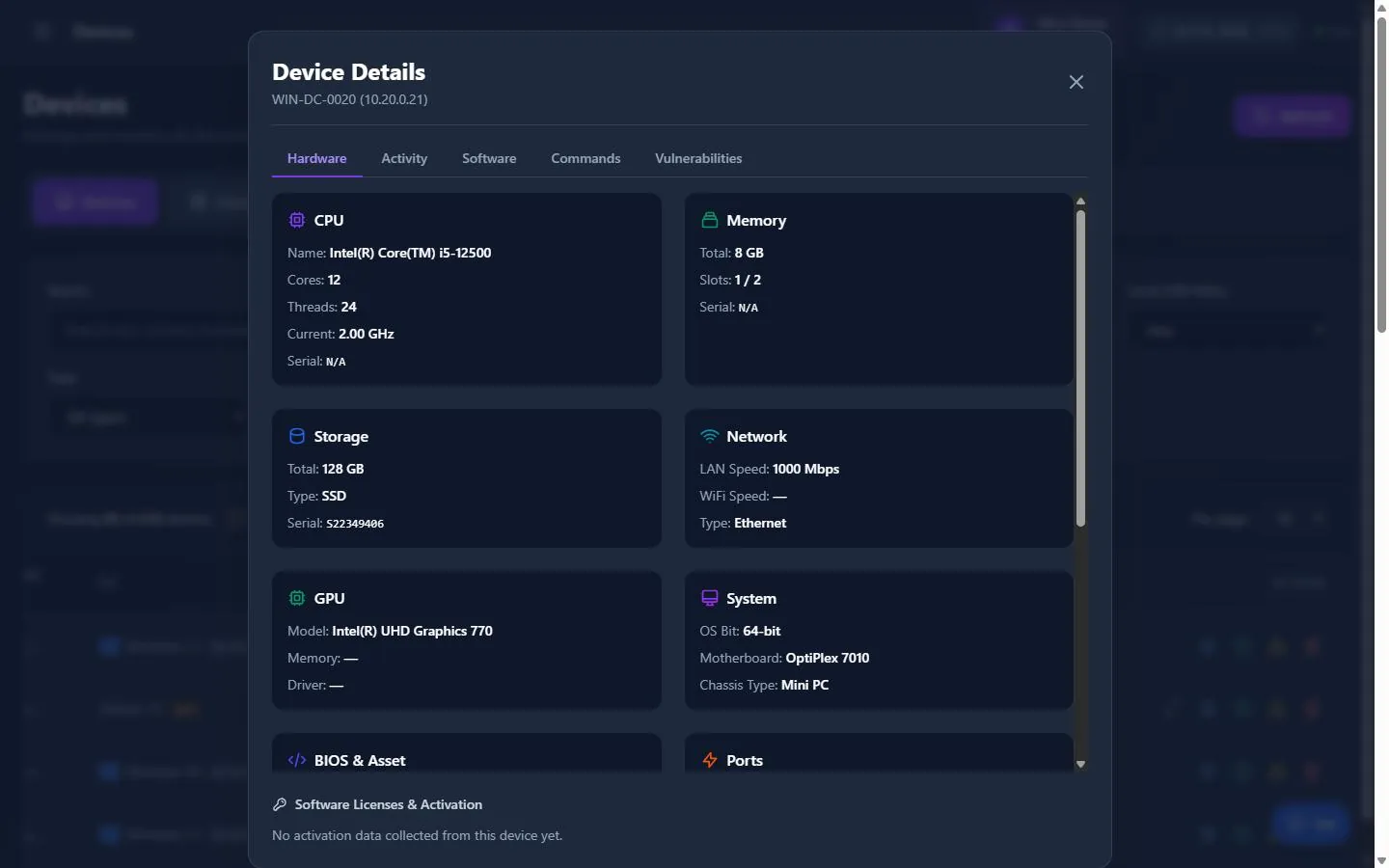Click the page scrollbar down arrow
Image resolution: width=1389 pixels, height=868 pixels.
coord(1381,860)
